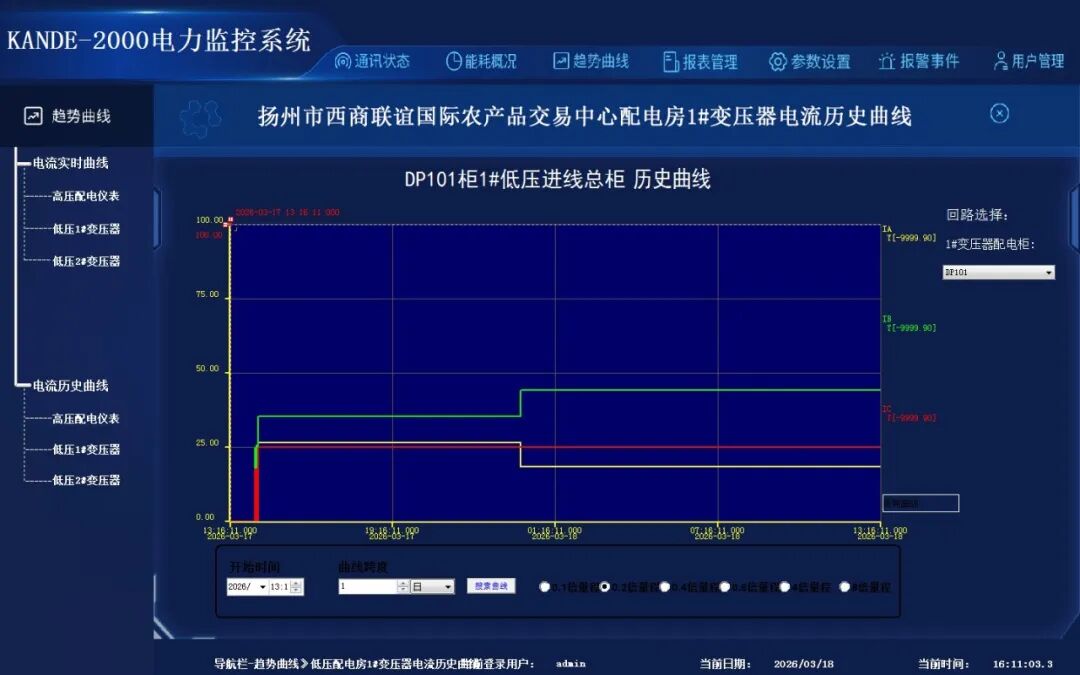Open the 能耗概况 energy overview icon

pos(452,61)
